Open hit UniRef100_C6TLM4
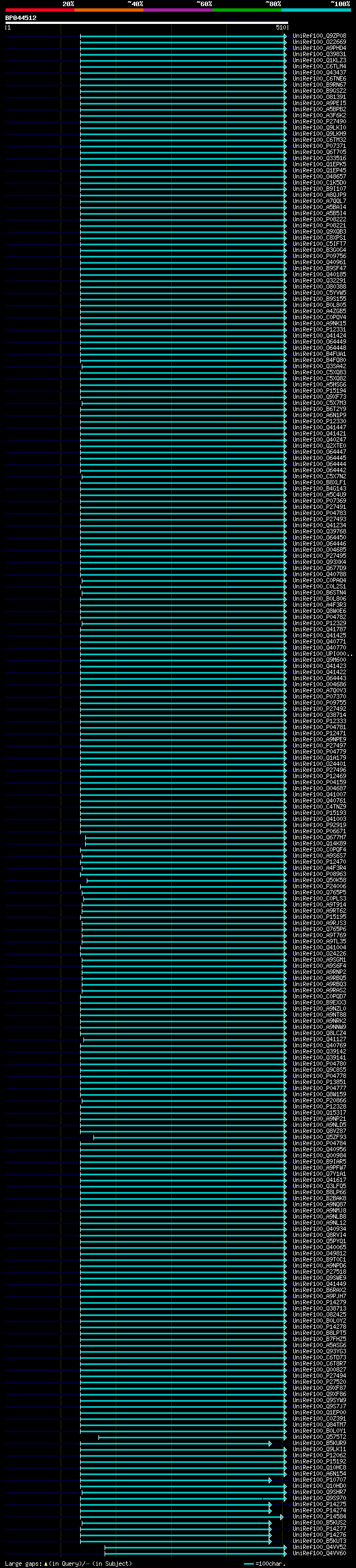The width and height of the screenshot is (356, 1568). point(319,66)
